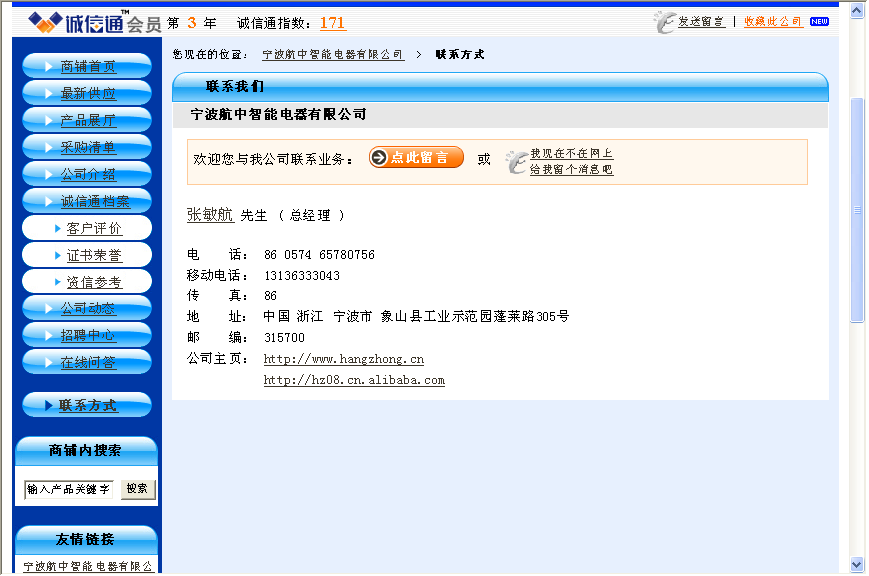This screenshot has height=576, width=869.
Task: Open 客户评价 submenu item
Action: pyautogui.click(x=93, y=229)
